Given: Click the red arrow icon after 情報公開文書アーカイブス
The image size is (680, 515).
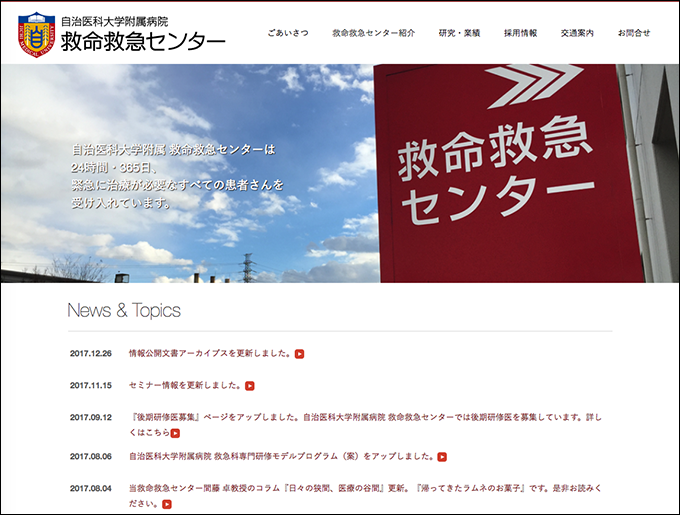Looking at the screenshot, I should (299, 354).
